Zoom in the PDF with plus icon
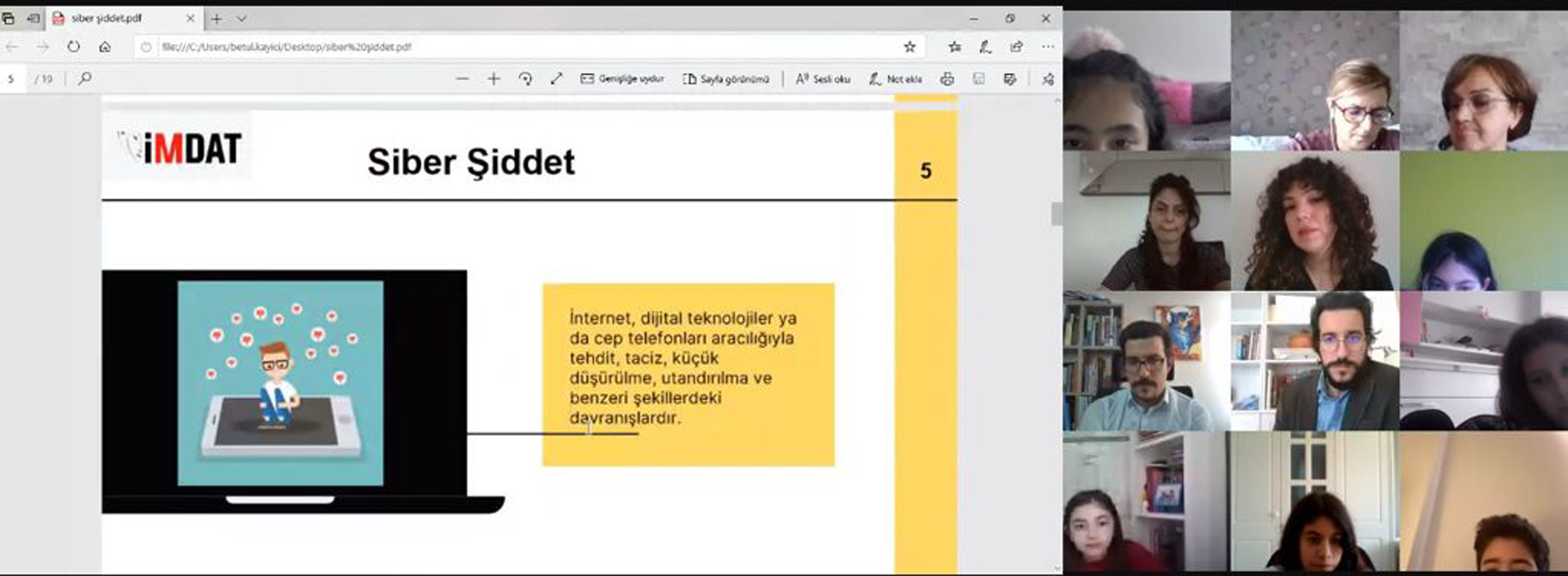Image resolution: width=1568 pixels, height=576 pixels. (x=494, y=79)
